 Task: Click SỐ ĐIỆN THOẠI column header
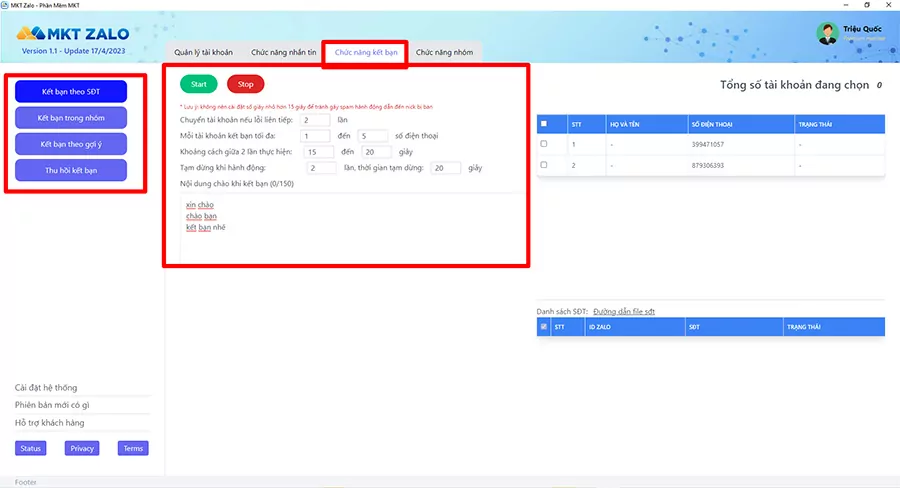740,124
